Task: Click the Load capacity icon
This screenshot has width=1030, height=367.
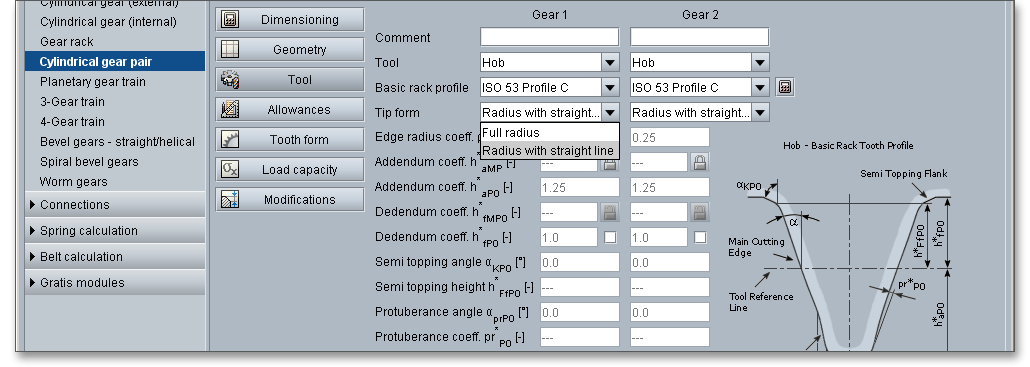Action: (x=230, y=169)
